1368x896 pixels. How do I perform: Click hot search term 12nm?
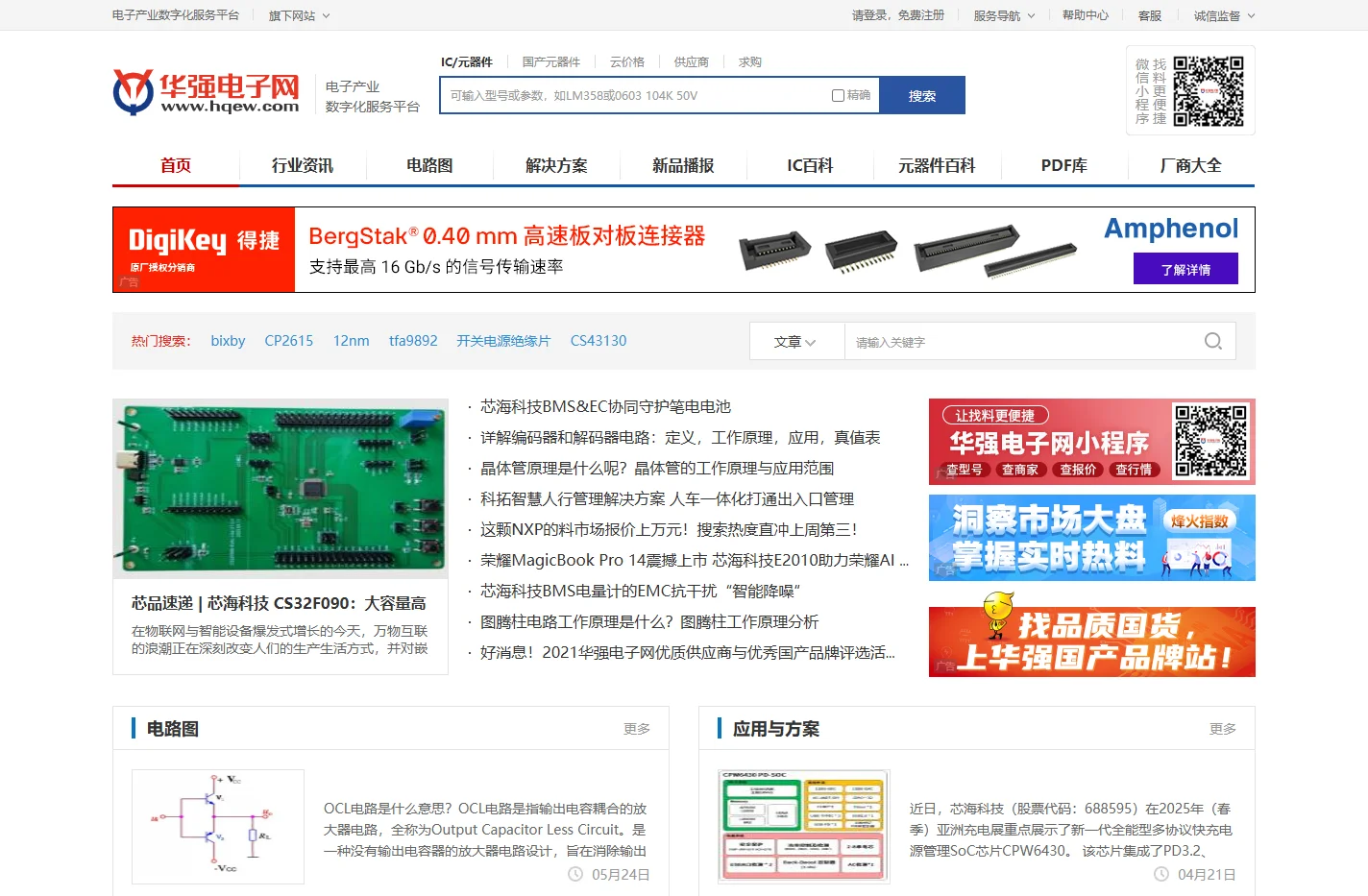[x=352, y=341]
